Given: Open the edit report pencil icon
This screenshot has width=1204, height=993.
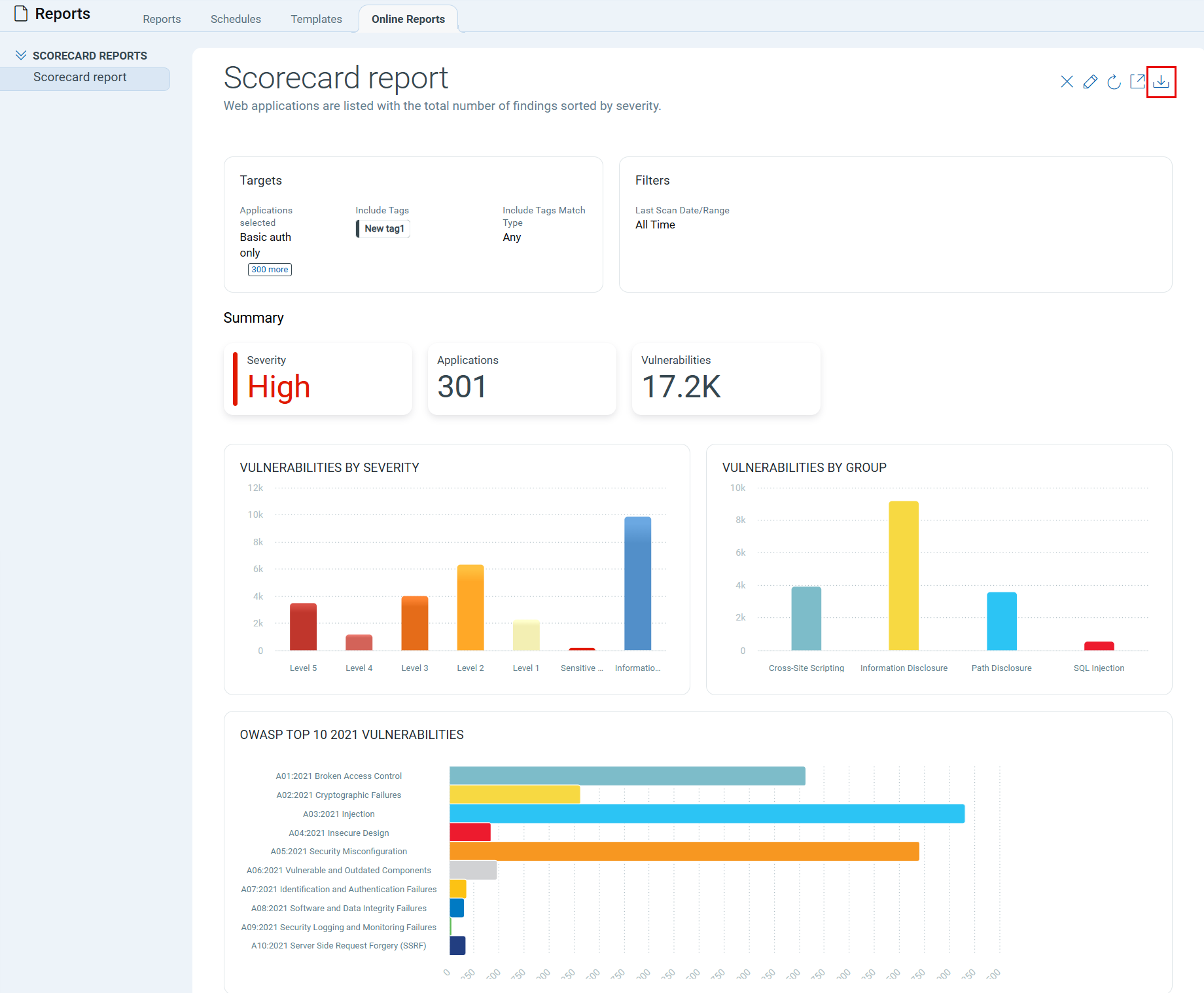Looking at the screenshot, I should coord(1090,82).
